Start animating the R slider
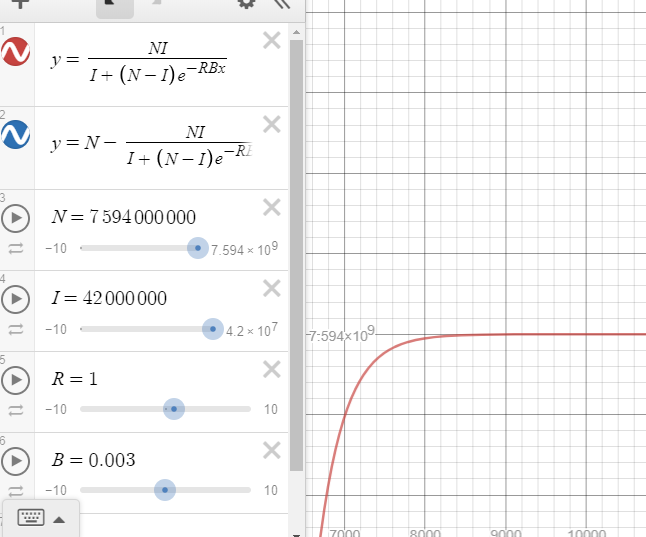The image size is (646, 537). (15, 380)
